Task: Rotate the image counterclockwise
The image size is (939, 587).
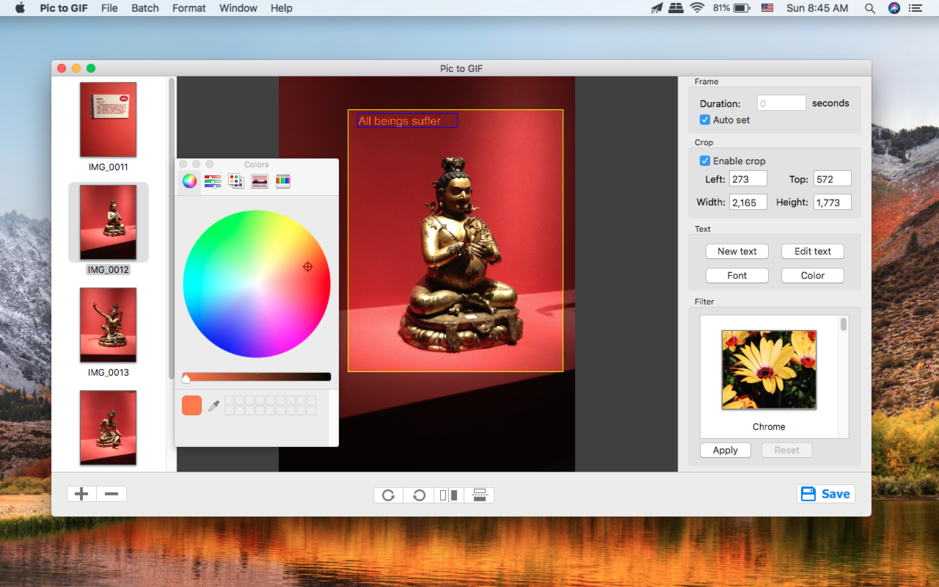Action: (x=419, y=495)
